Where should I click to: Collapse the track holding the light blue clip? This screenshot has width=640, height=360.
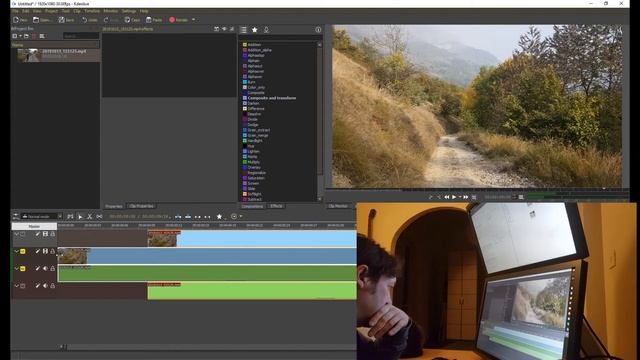[x=16, y=234]
